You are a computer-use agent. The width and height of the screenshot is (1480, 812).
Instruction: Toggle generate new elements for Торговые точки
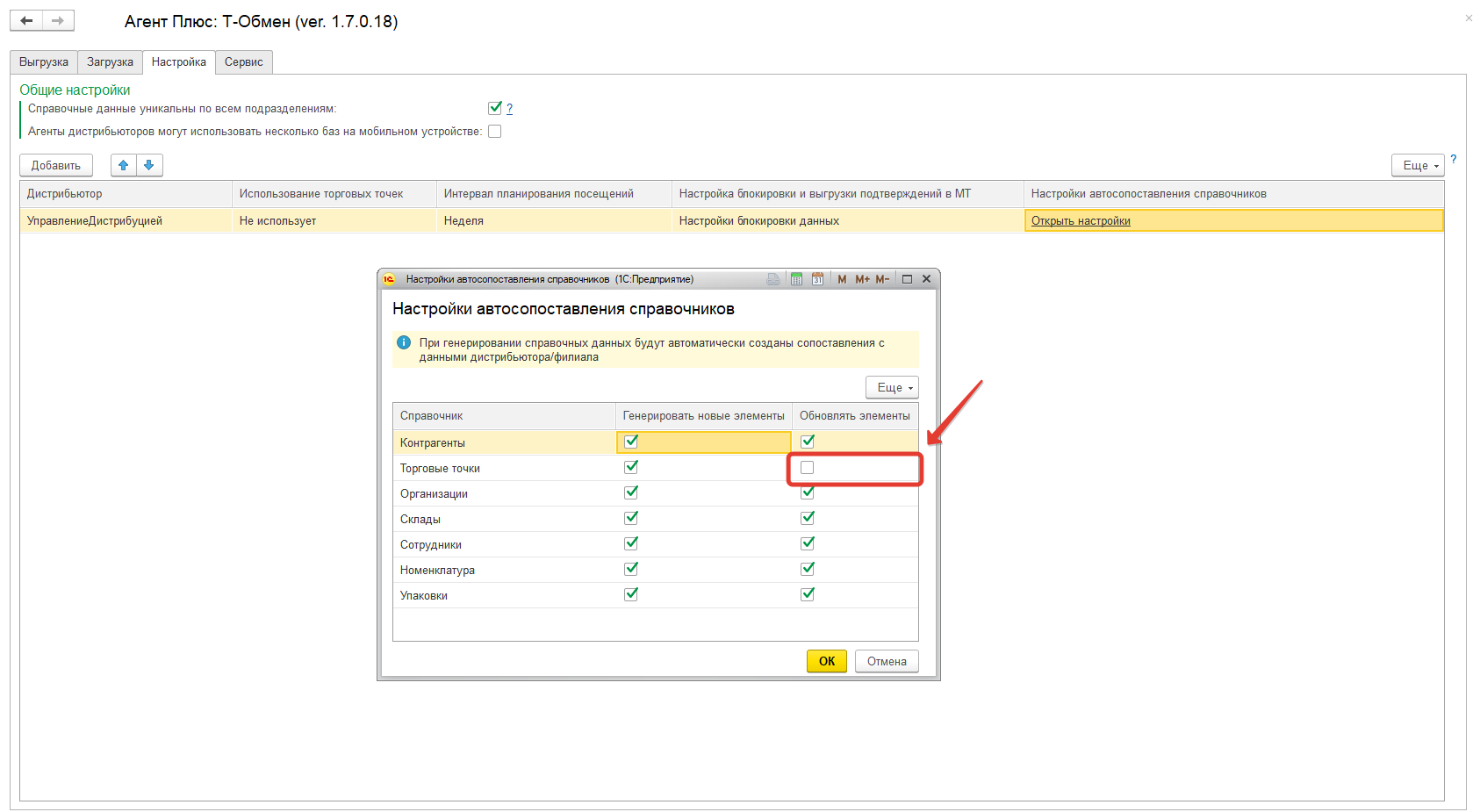(631, 467)
